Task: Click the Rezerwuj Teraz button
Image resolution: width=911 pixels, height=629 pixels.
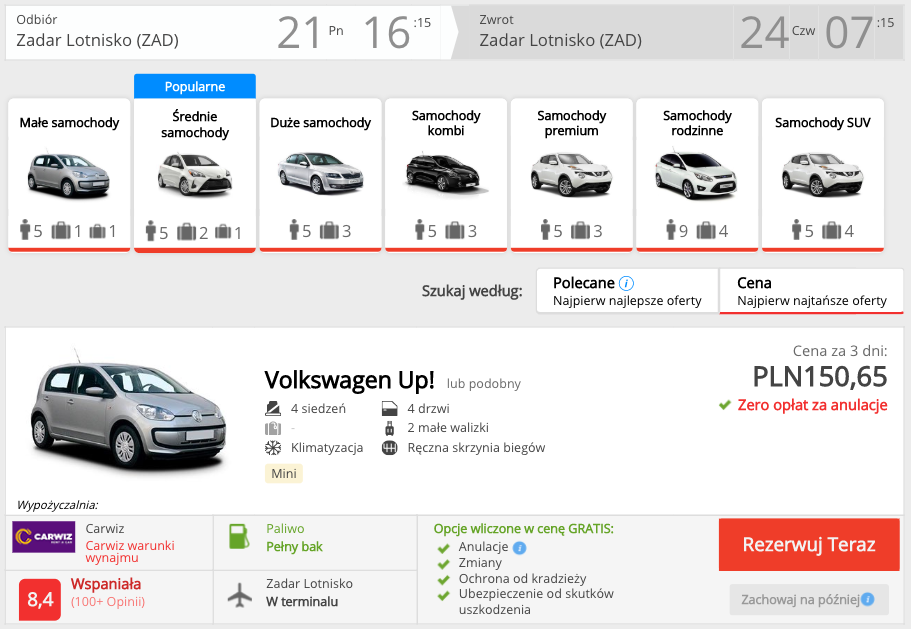Action: (x=809, y=545)
